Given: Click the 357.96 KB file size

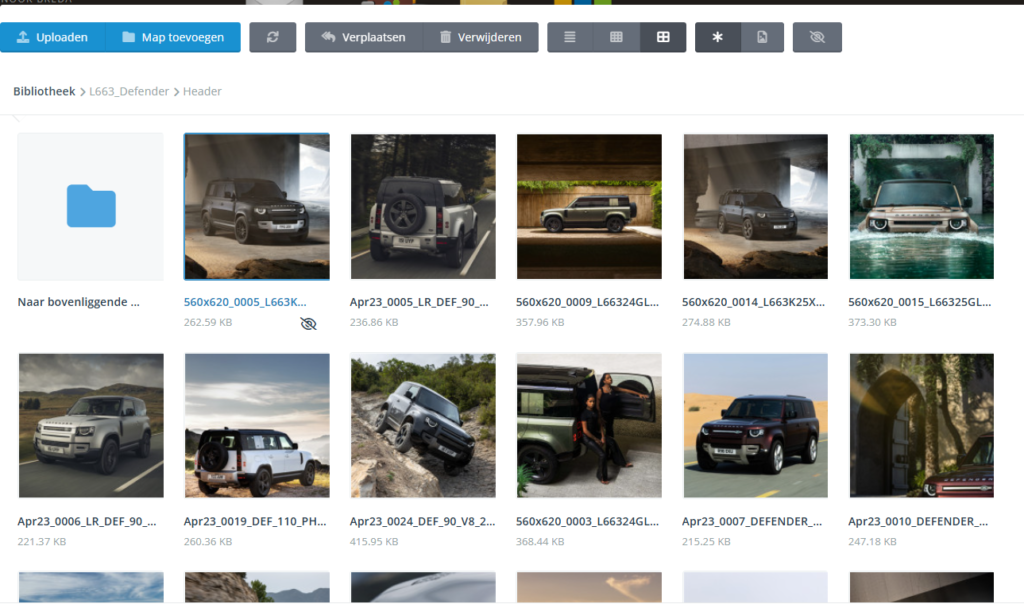Looking at the screenshot, I should [x=540, y=322].
